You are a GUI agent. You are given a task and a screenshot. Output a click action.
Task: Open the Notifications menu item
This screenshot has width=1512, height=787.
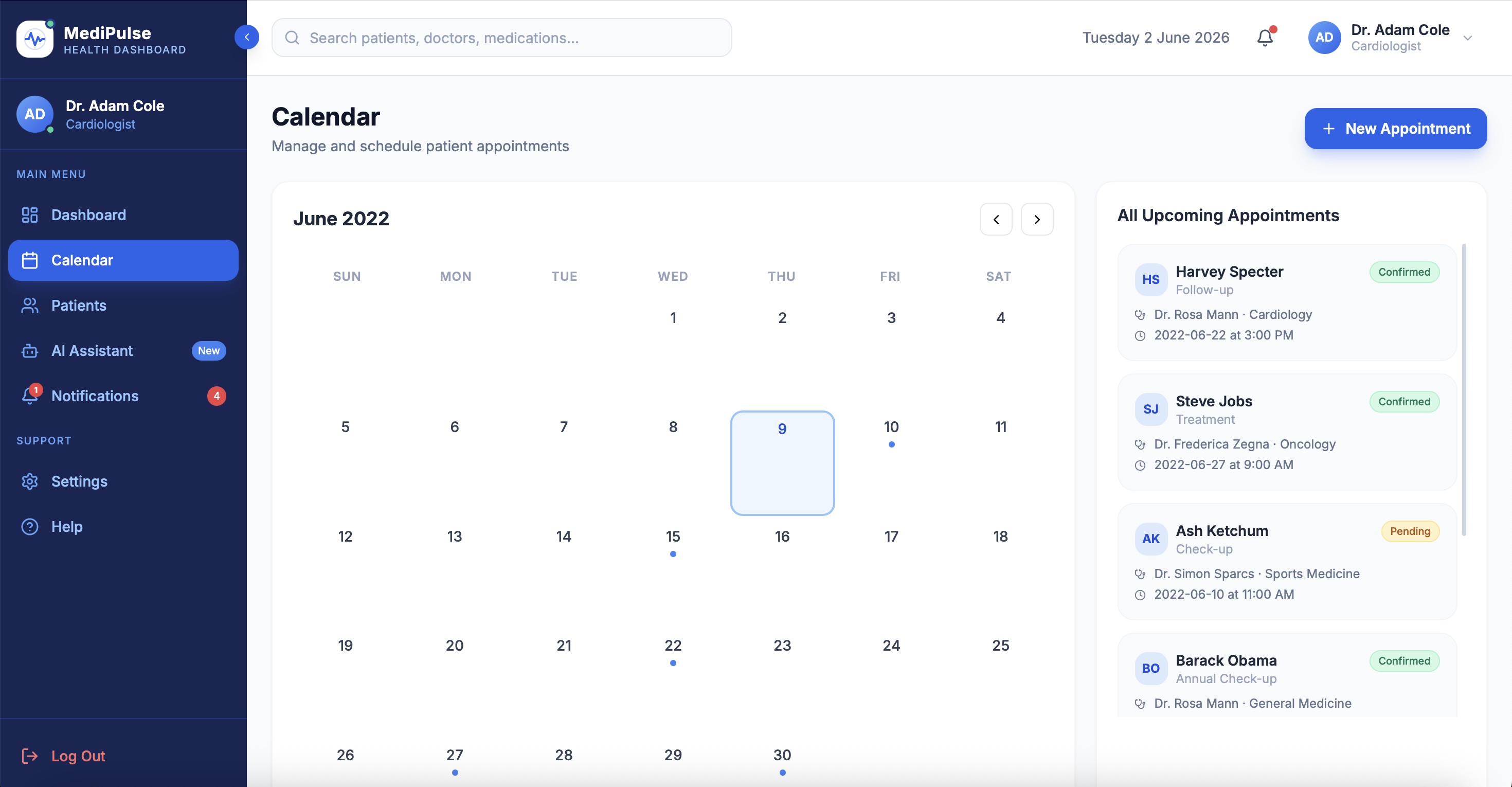pyautogui.click(x=123, y=396)
